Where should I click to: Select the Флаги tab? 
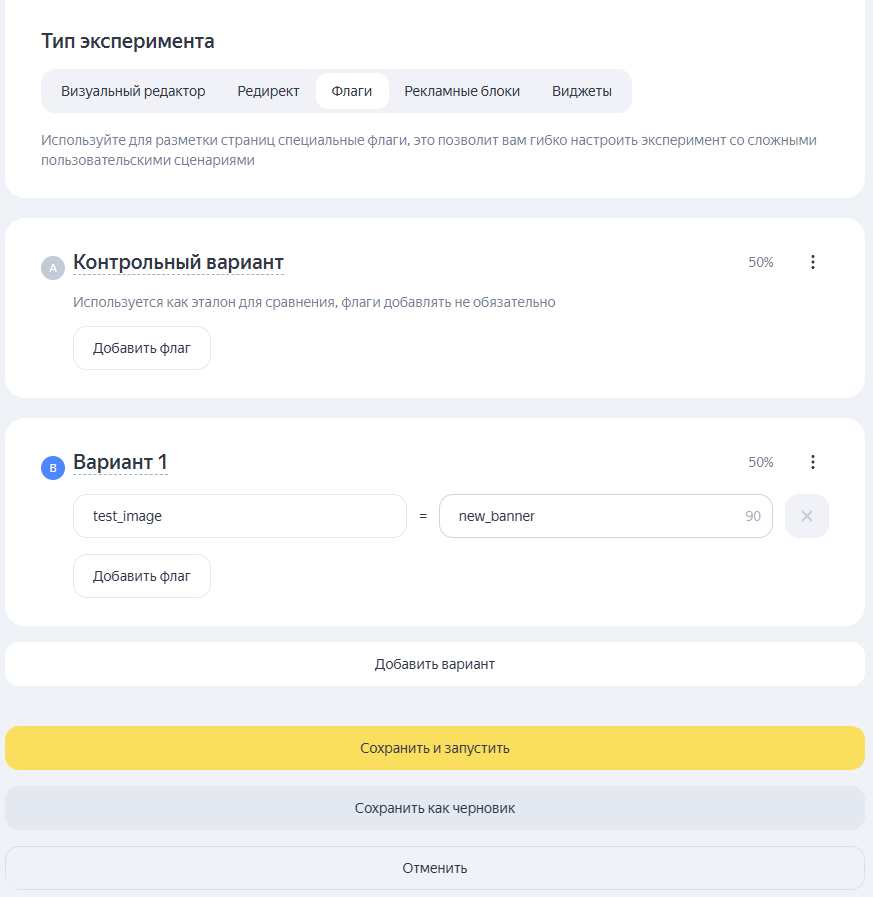(352, 91)
